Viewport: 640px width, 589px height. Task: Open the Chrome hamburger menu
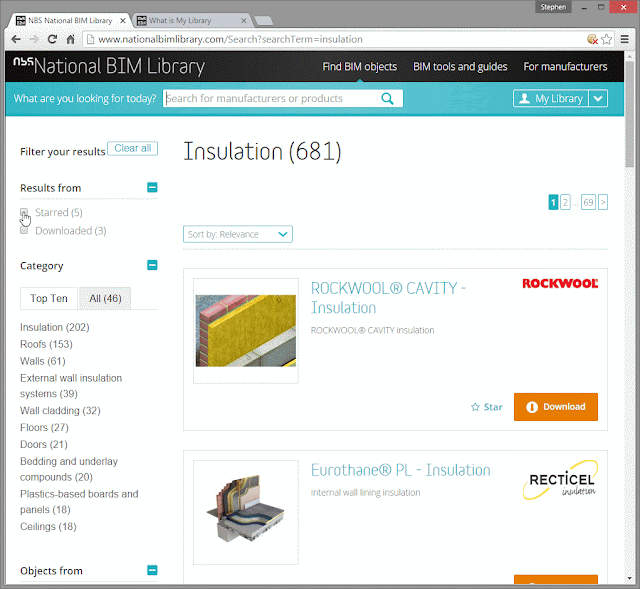tap(624, 39)
